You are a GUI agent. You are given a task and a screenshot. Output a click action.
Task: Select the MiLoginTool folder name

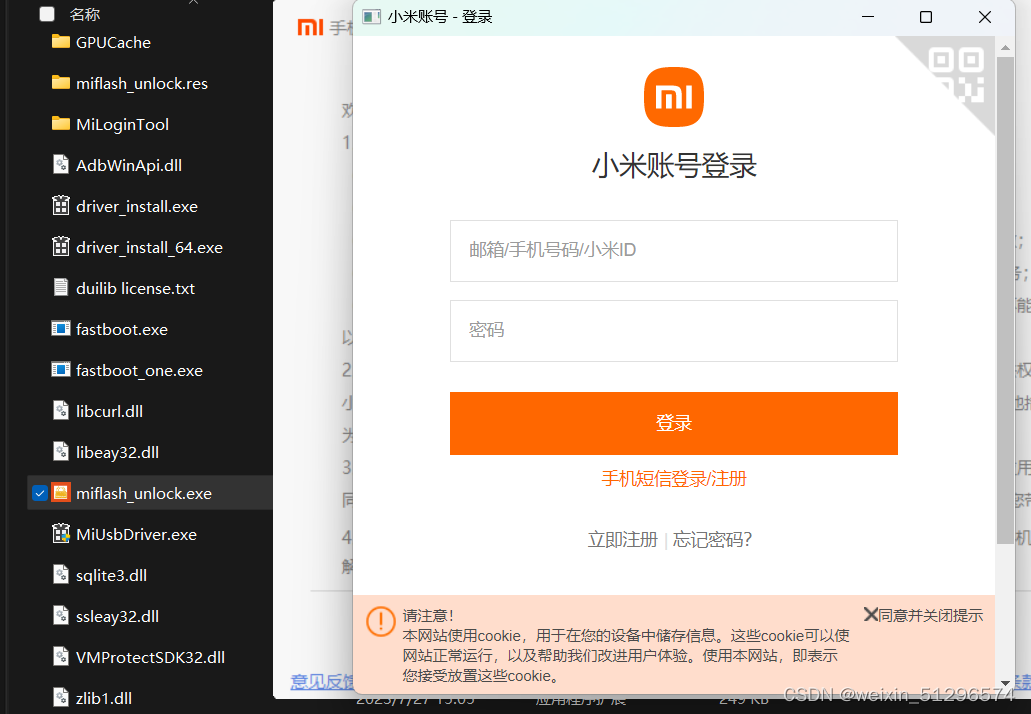[x=122, y=124]
